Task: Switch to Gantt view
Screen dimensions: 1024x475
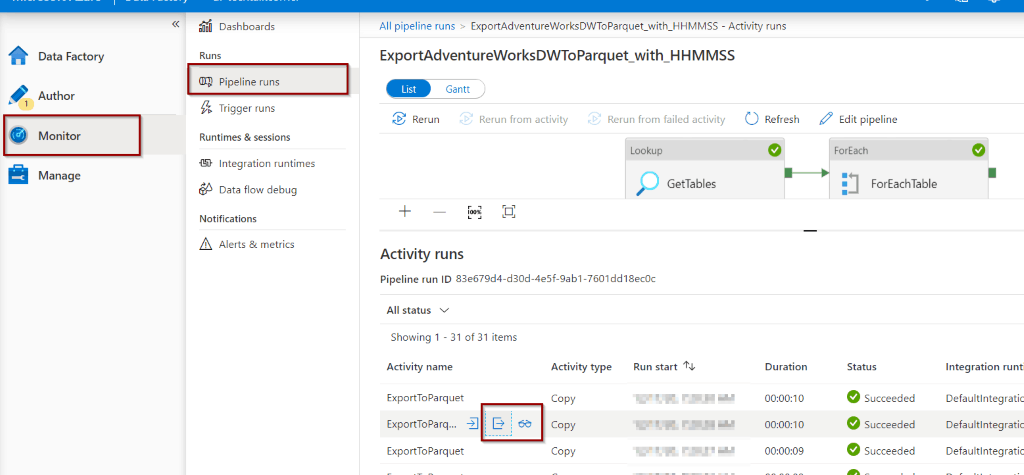Action: [x=458, y=90]
